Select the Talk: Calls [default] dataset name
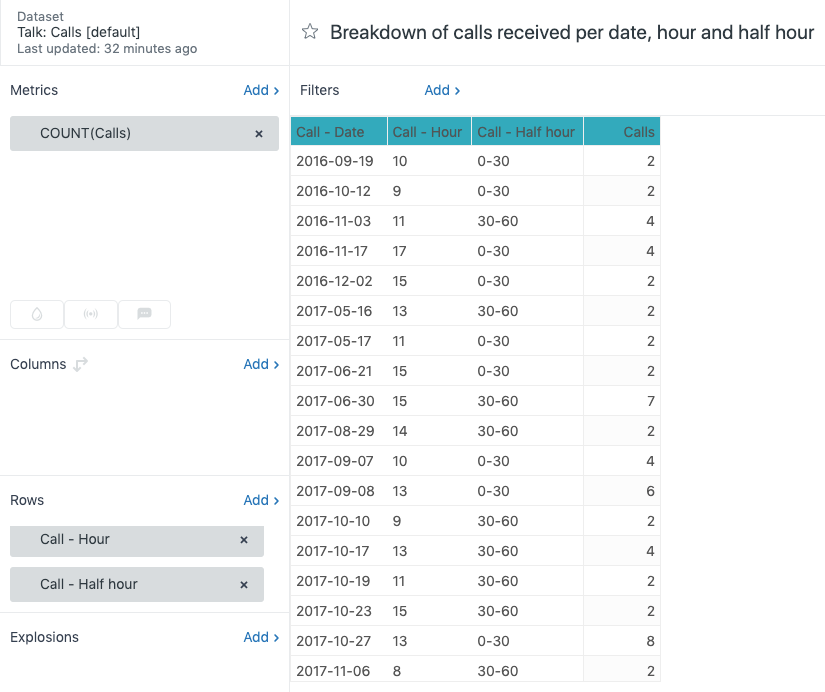This screenshot has width=825, height=692. [79, 32]
